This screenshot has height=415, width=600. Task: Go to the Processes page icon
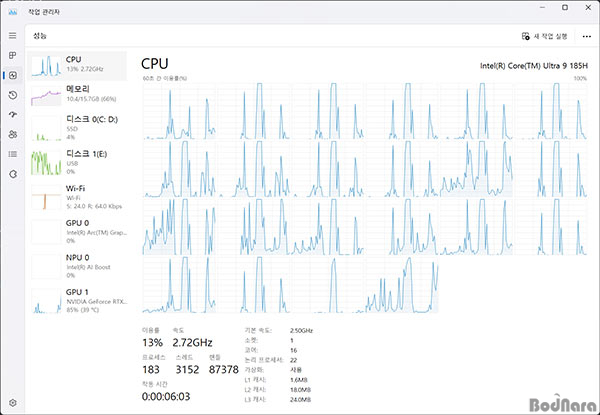(x=13, y=55)
